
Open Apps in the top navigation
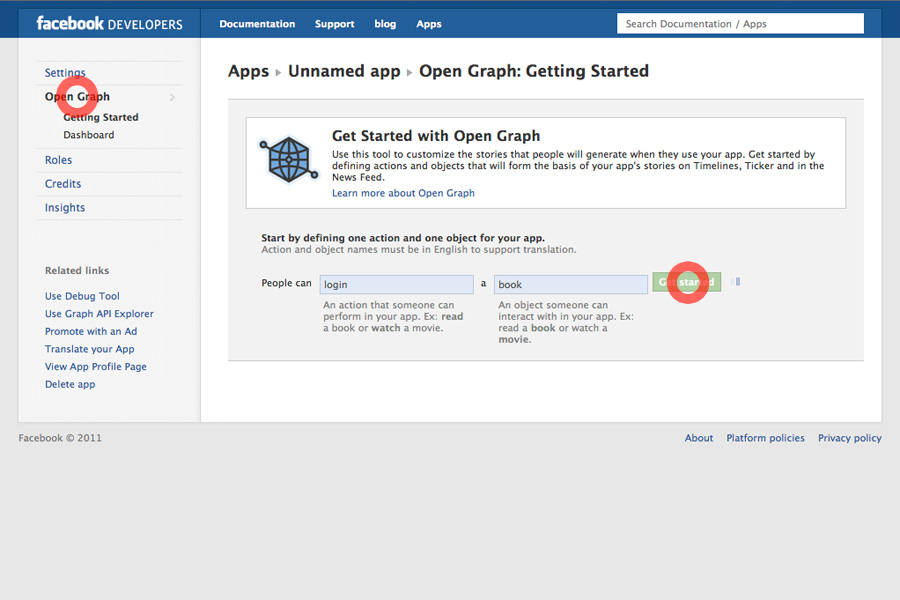429,24
